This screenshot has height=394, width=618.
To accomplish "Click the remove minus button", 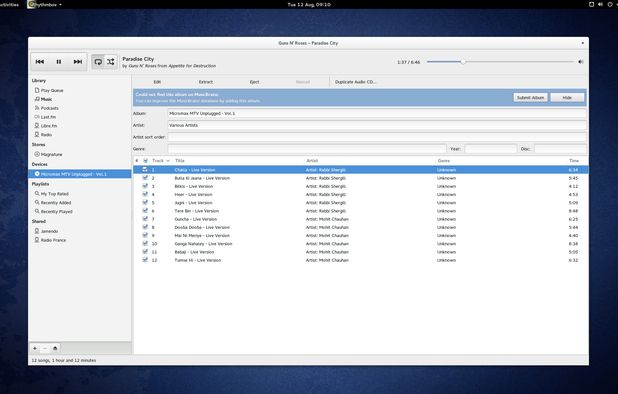I will [45, 348].
